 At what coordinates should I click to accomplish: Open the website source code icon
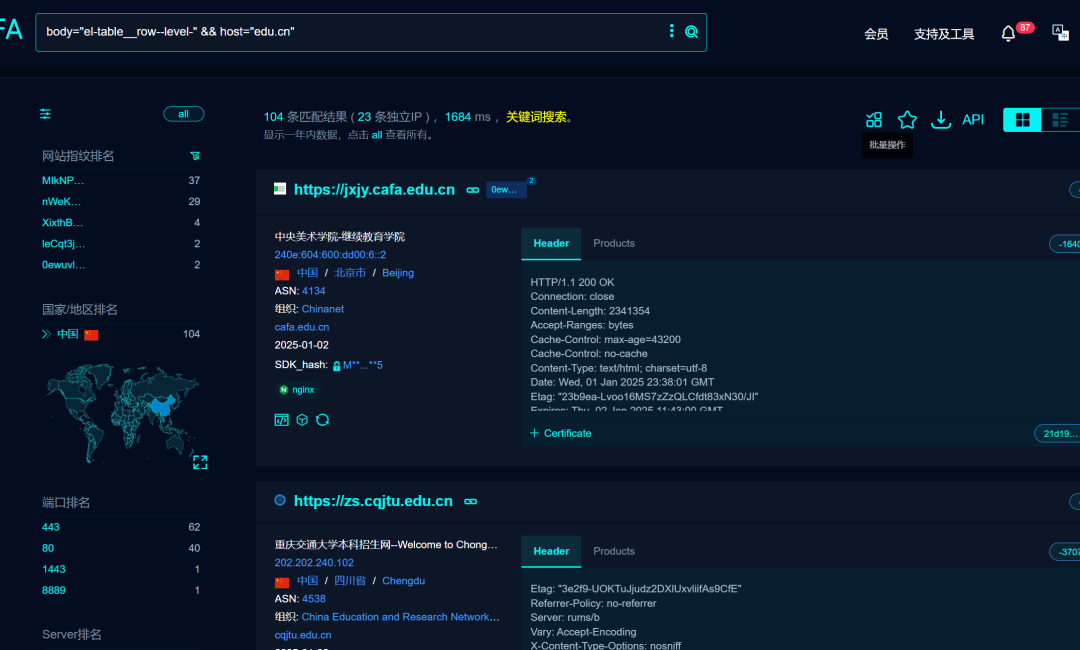pos(282,420)
